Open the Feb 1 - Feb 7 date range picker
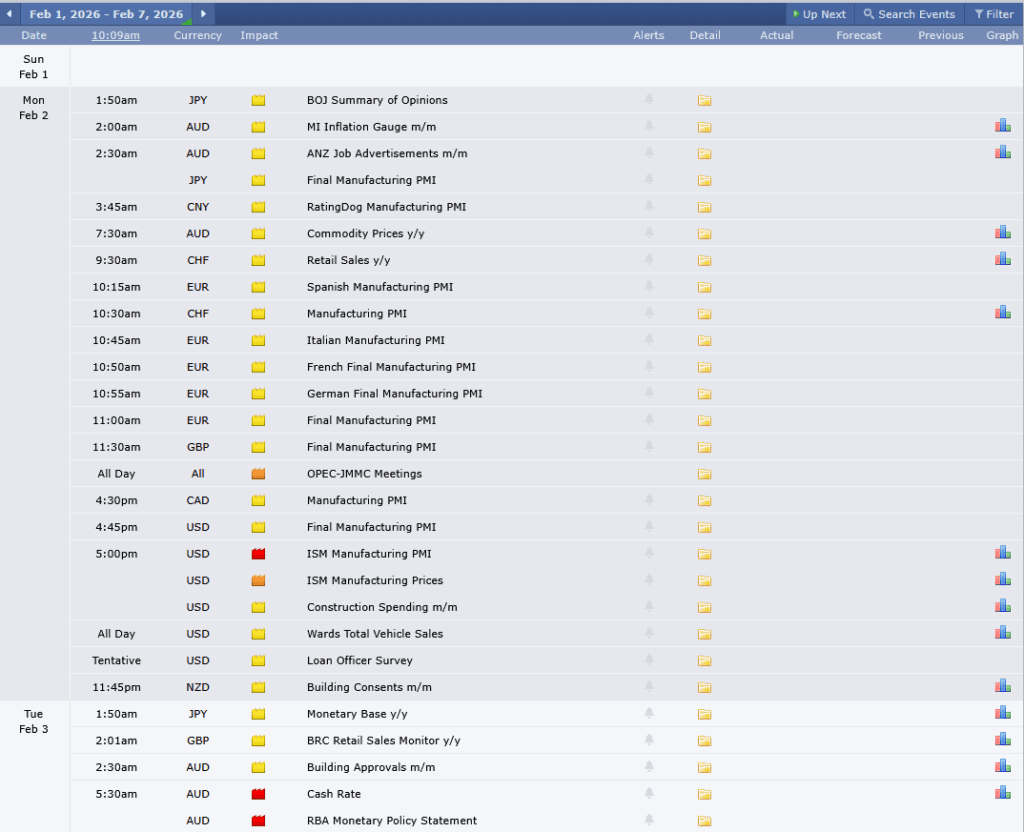 pyautogui.click(x=106, y=14)
